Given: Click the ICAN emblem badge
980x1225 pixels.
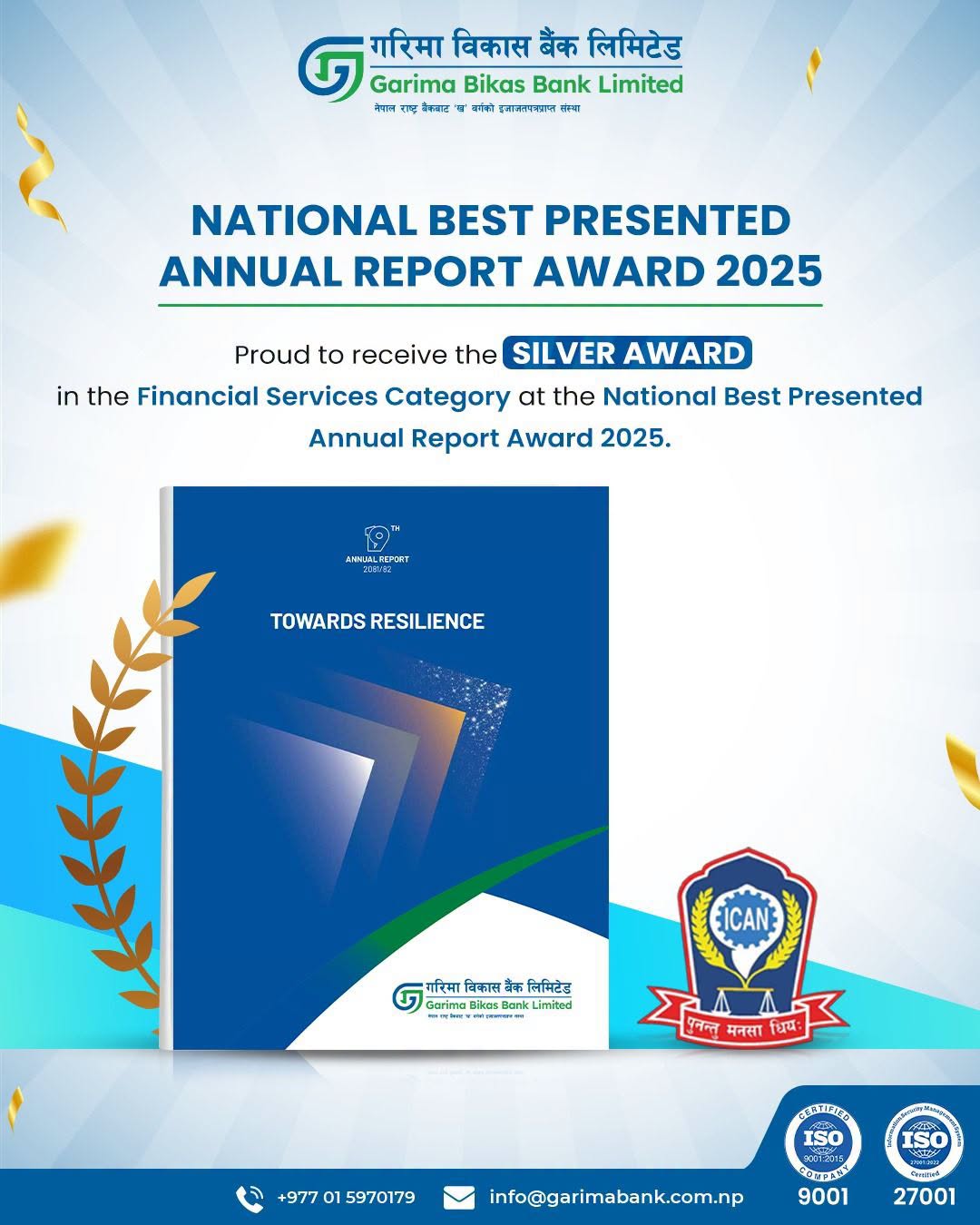Looking at the screenshot, I should (x=745, y=948).
